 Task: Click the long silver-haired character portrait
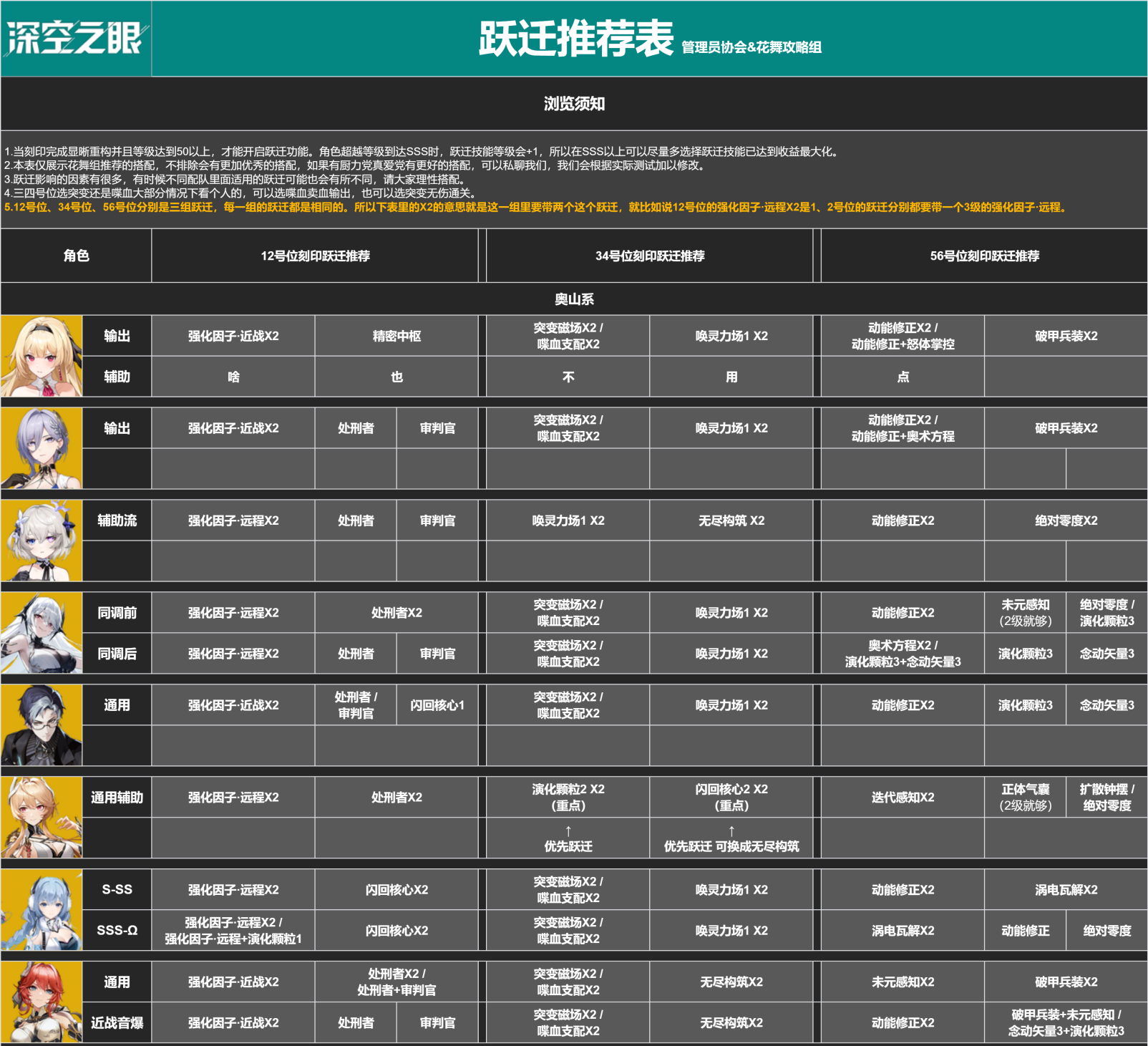tap(42, 633)
